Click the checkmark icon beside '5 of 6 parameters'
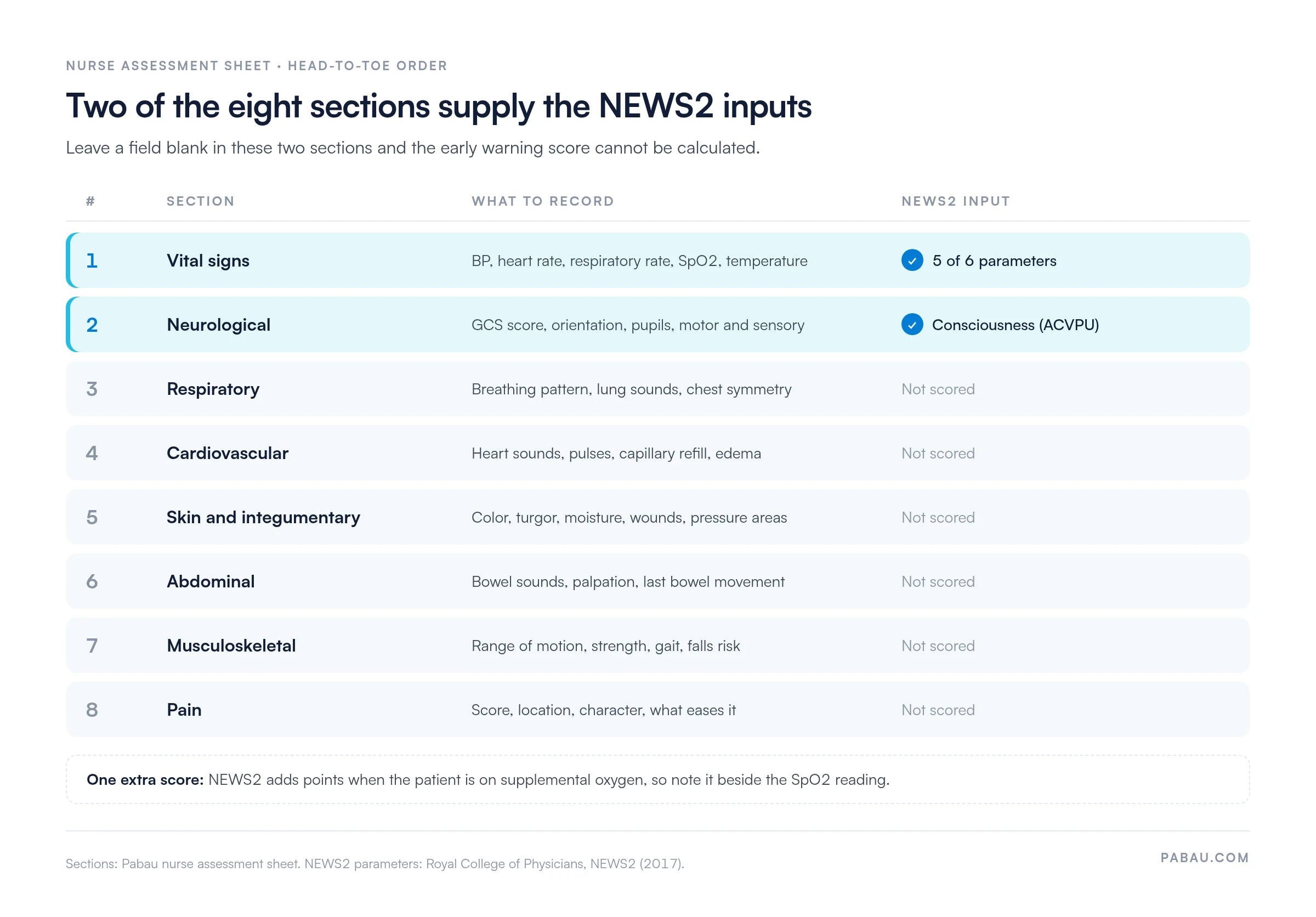The image size is (1316, 917). [912, 260]
